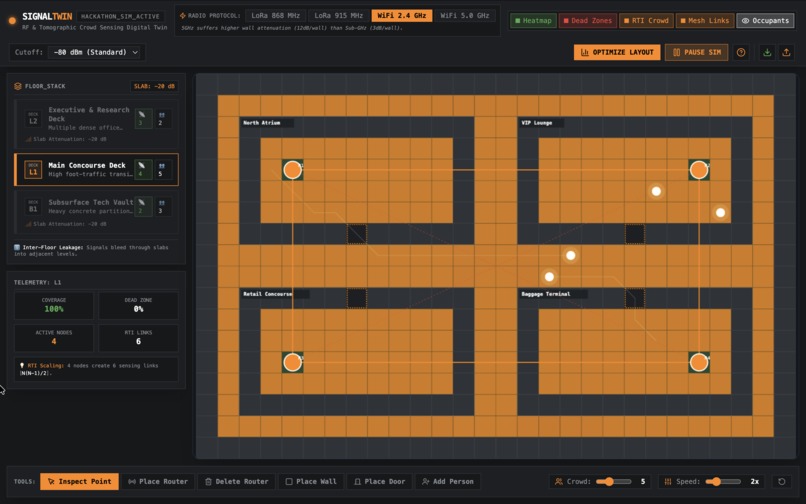Adjust the Crowd slider
The width and height of the screenshot is (806, 504).
614,481
